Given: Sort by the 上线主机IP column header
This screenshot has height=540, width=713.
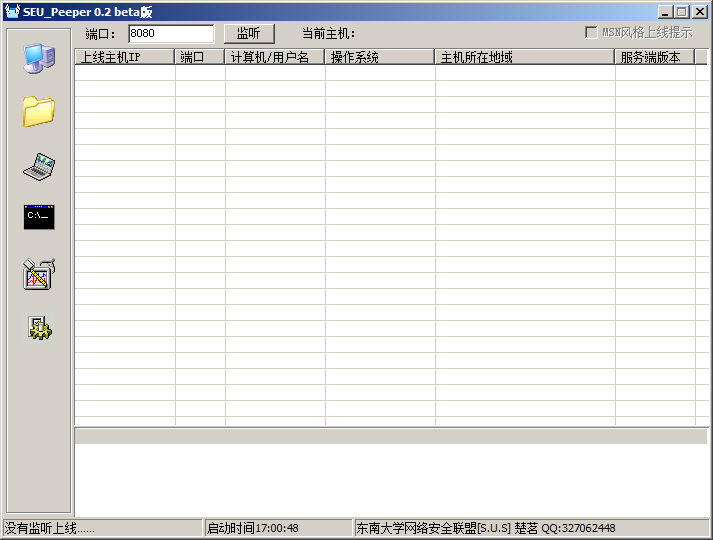Looking at the screenshot, I should tap(124, 57).
